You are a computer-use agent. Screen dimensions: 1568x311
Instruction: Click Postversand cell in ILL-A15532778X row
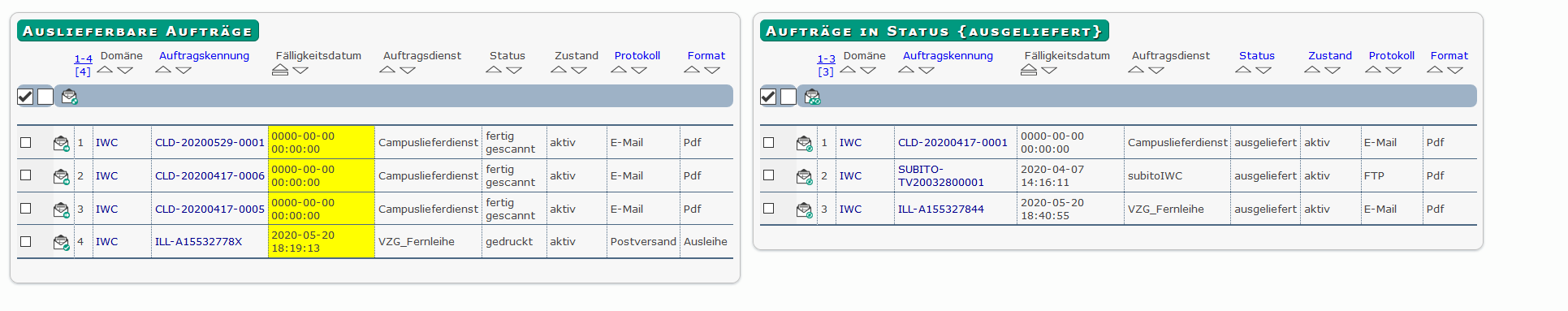(x=643, y=241)
